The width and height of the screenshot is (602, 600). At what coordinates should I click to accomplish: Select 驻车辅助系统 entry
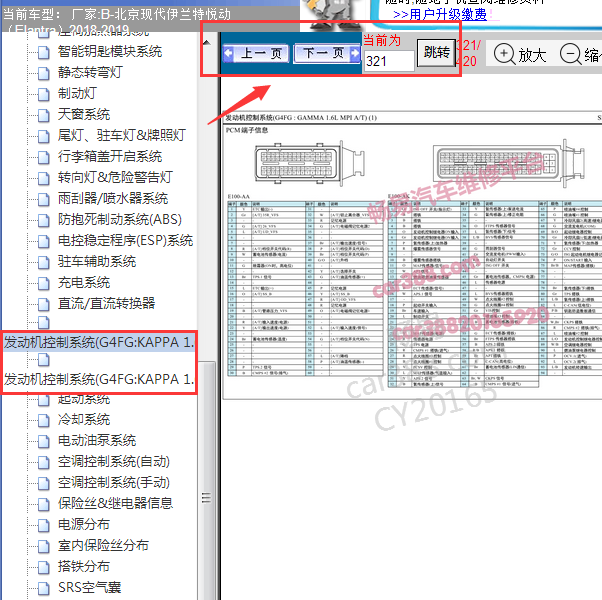(x=97, y=262)
